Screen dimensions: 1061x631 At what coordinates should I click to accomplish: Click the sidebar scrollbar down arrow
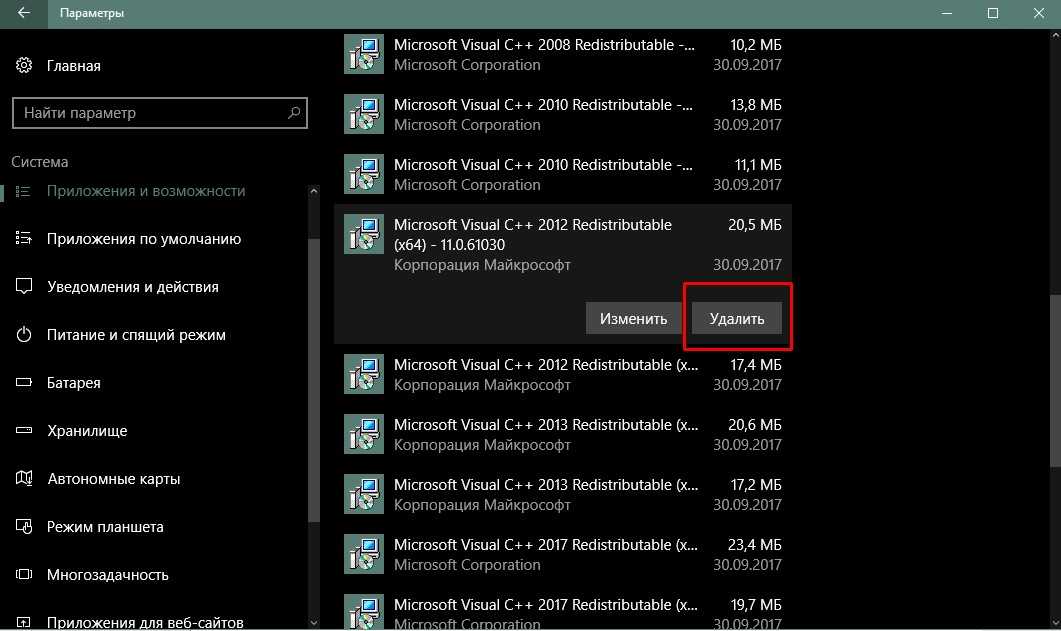[314, 622]
